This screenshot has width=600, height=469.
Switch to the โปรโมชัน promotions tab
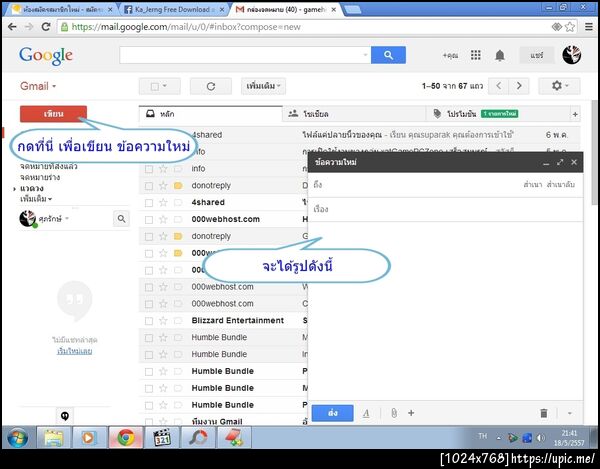(497, 114)
